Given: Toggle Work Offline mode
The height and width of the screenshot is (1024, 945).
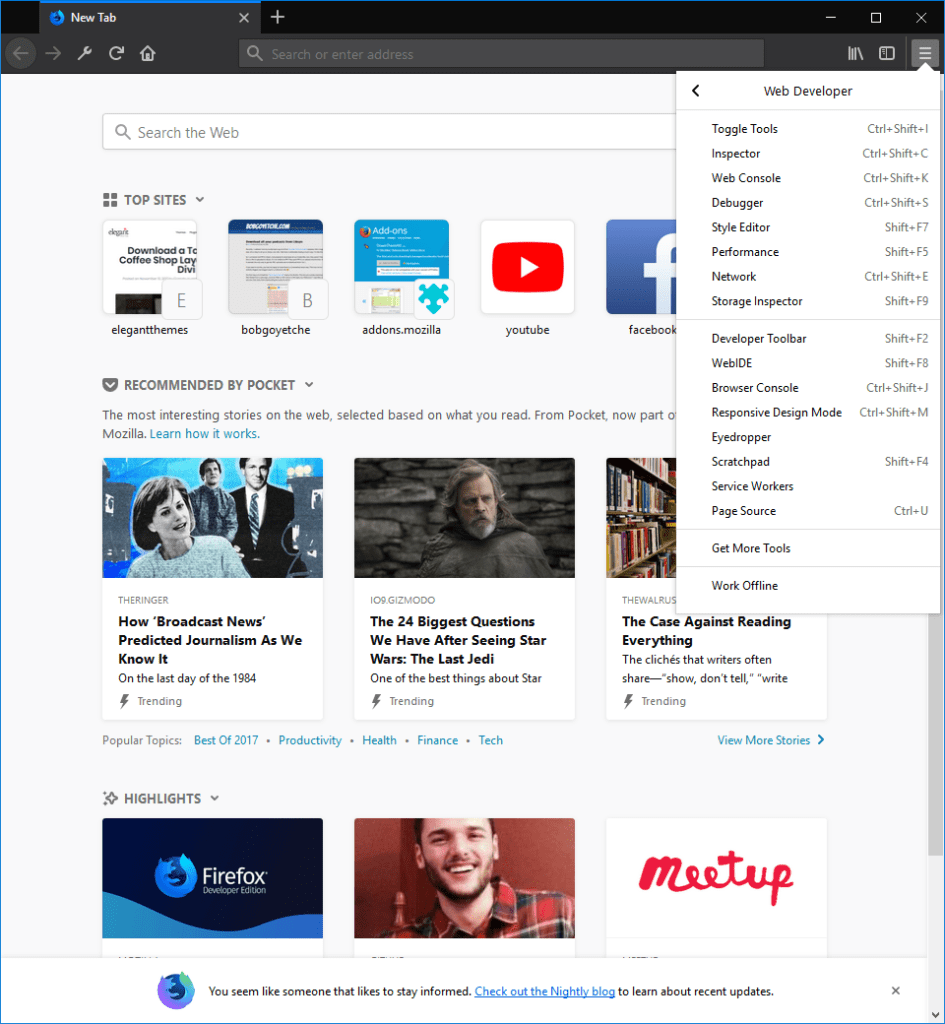Looking at the screenshot, I should click(742, 585).
